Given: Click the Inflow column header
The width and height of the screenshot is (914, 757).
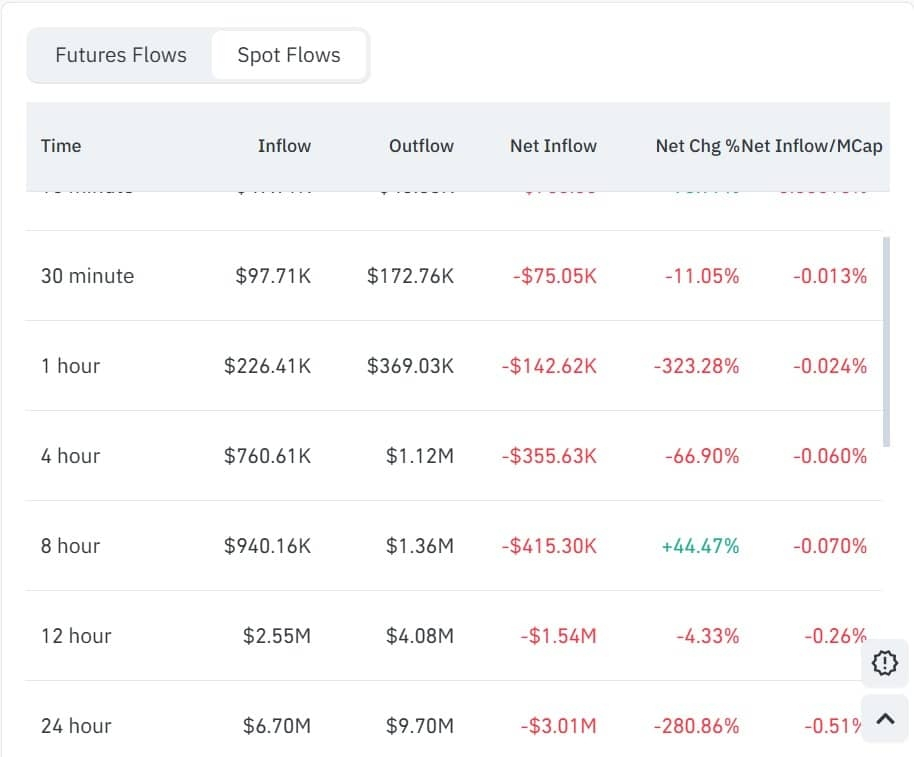Looking at the screenshot, I should [x=284, y=146].
